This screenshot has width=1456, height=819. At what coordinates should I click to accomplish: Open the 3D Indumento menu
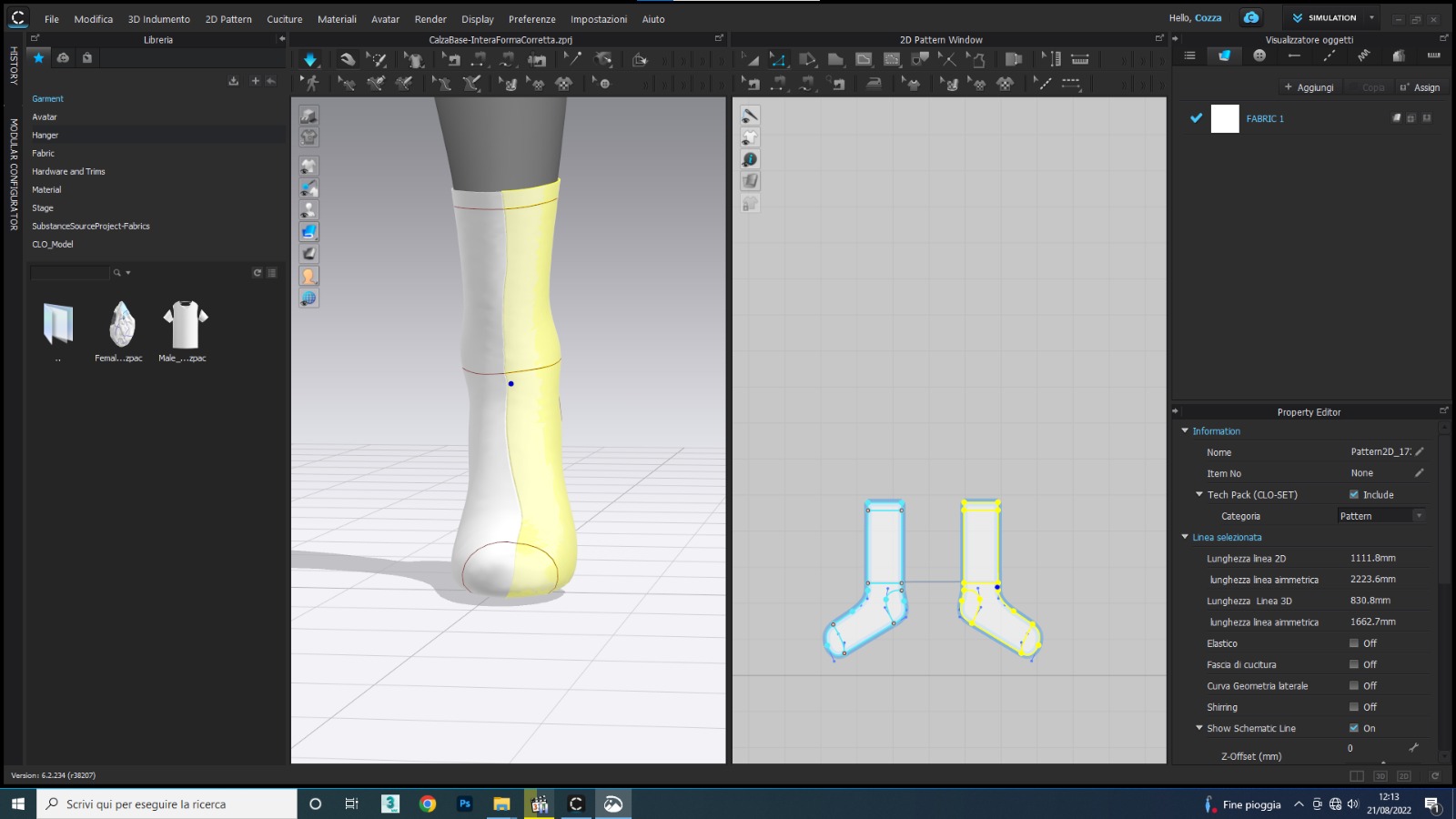coord(159,19)
